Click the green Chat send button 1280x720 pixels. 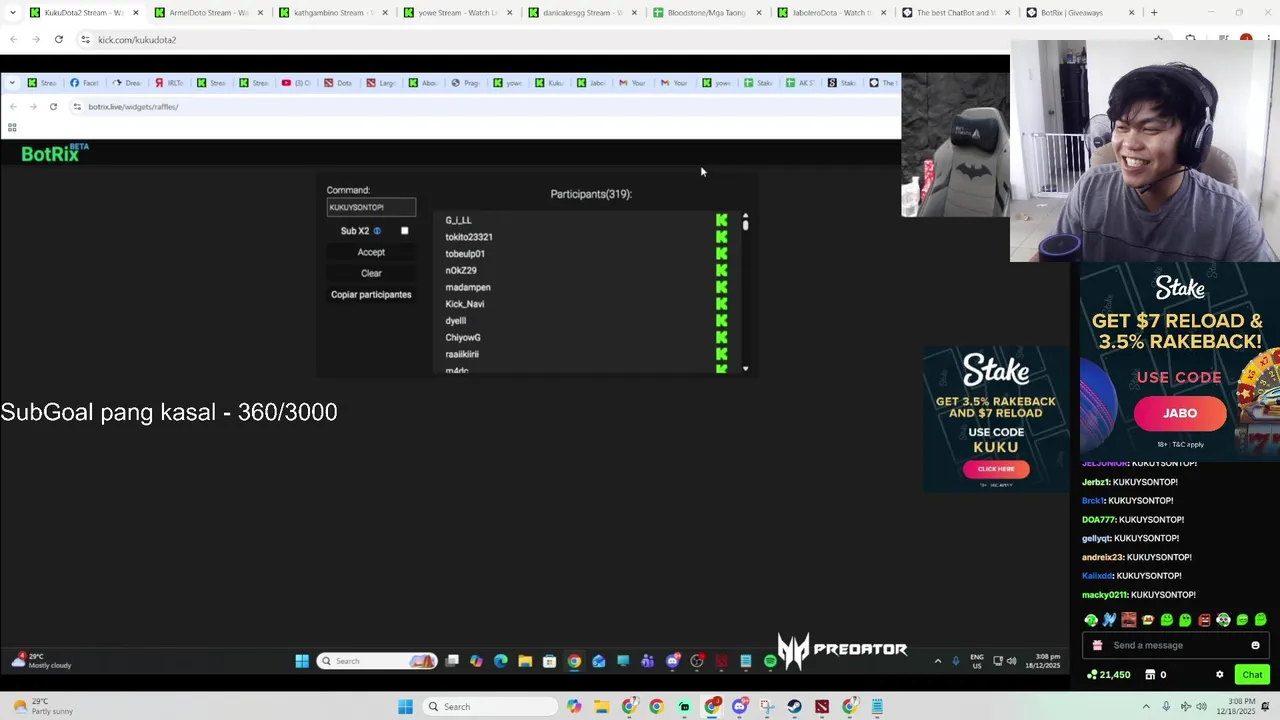1252,675
